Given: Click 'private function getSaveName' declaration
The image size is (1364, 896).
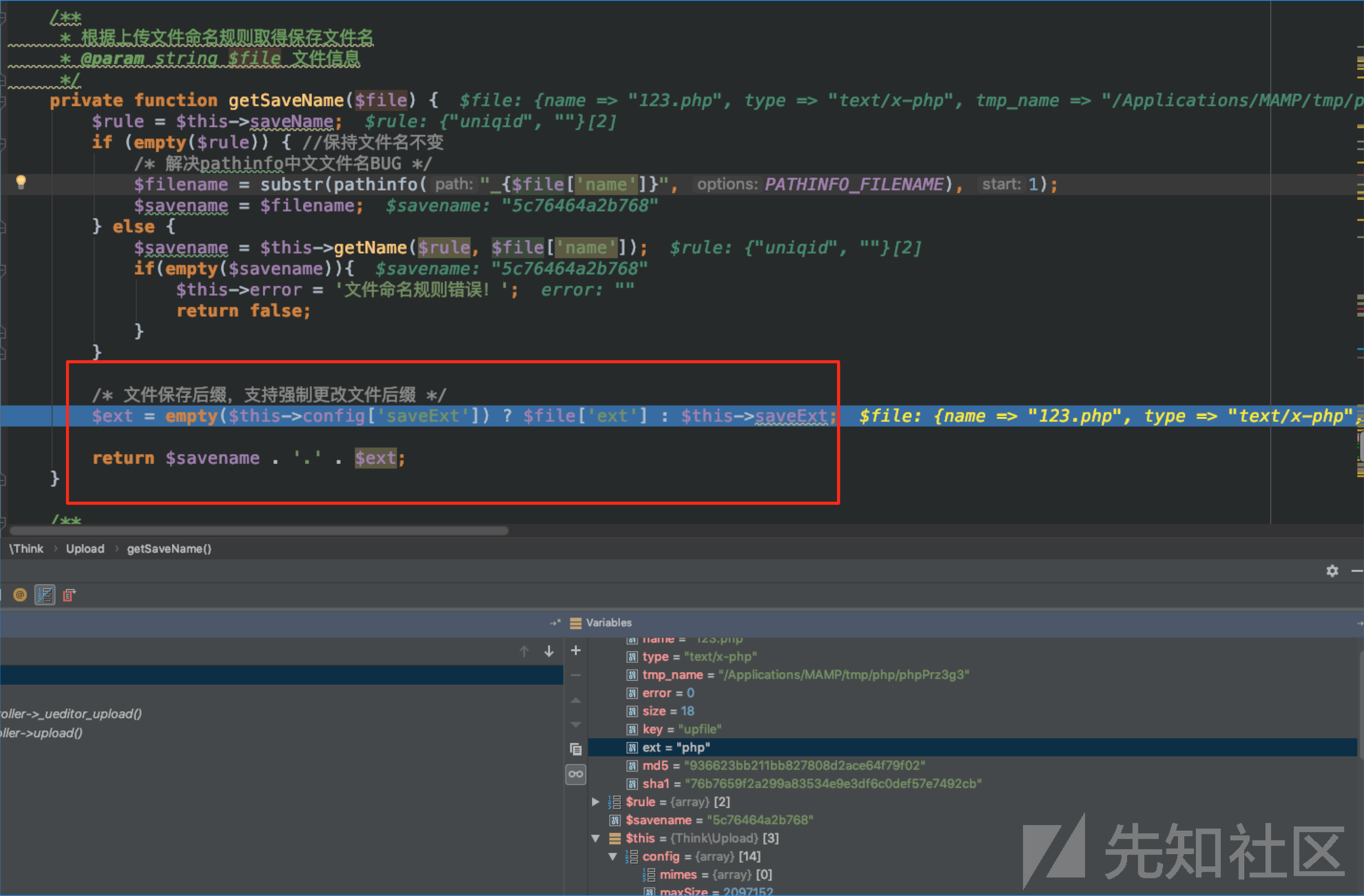Looking at the screenshot, I should (x=197, y=100).
